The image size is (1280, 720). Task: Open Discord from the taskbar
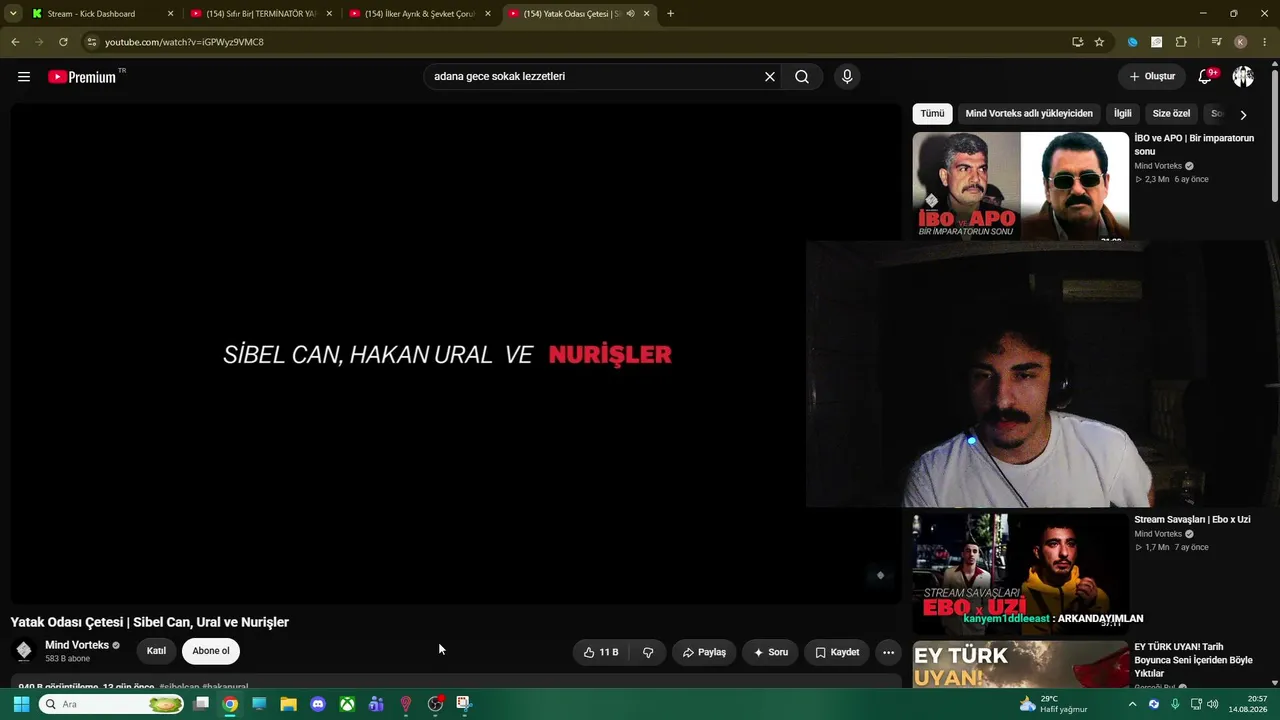tap(318, 704)
